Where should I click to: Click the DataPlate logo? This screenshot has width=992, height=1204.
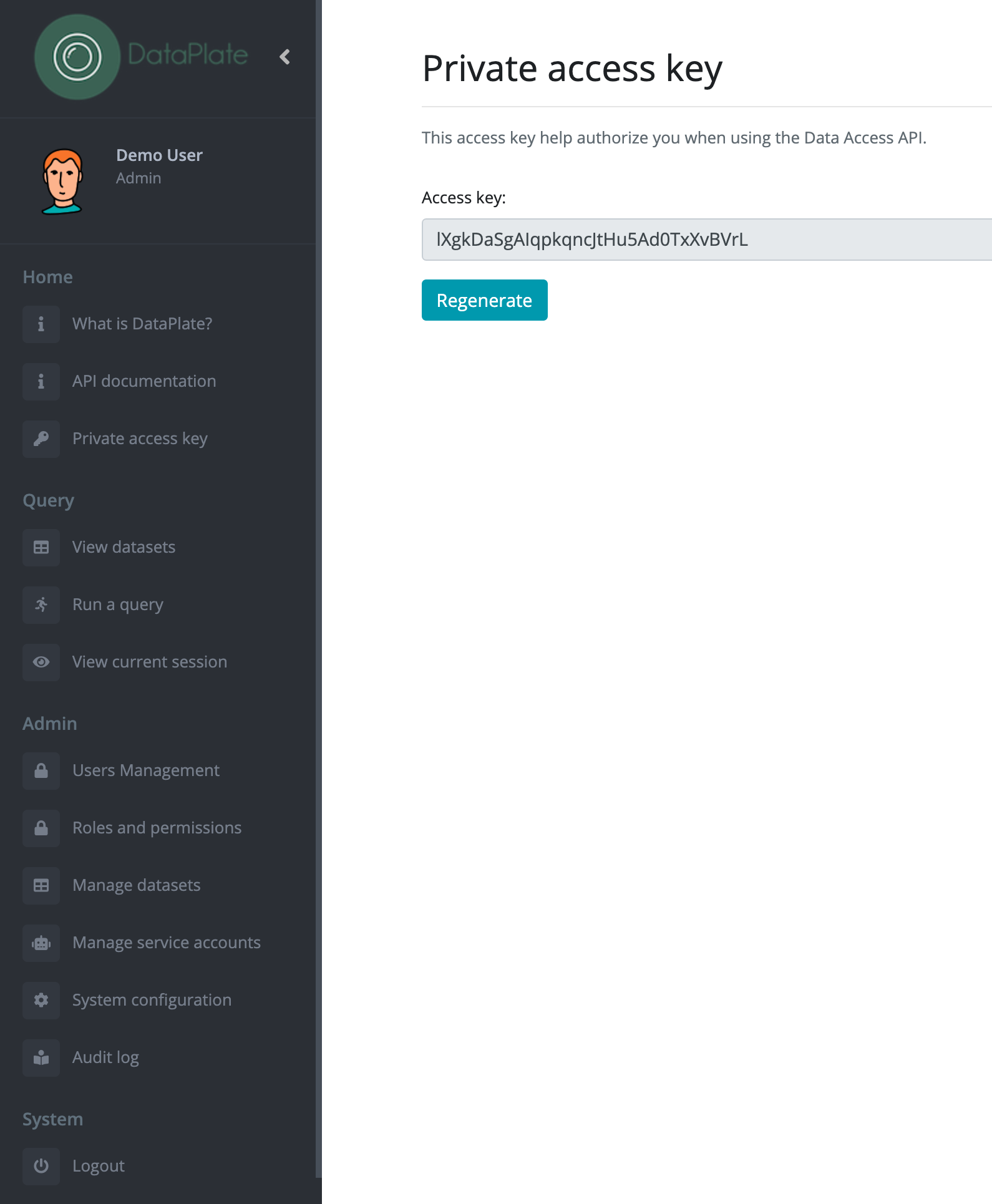click(x=141, y=57)
